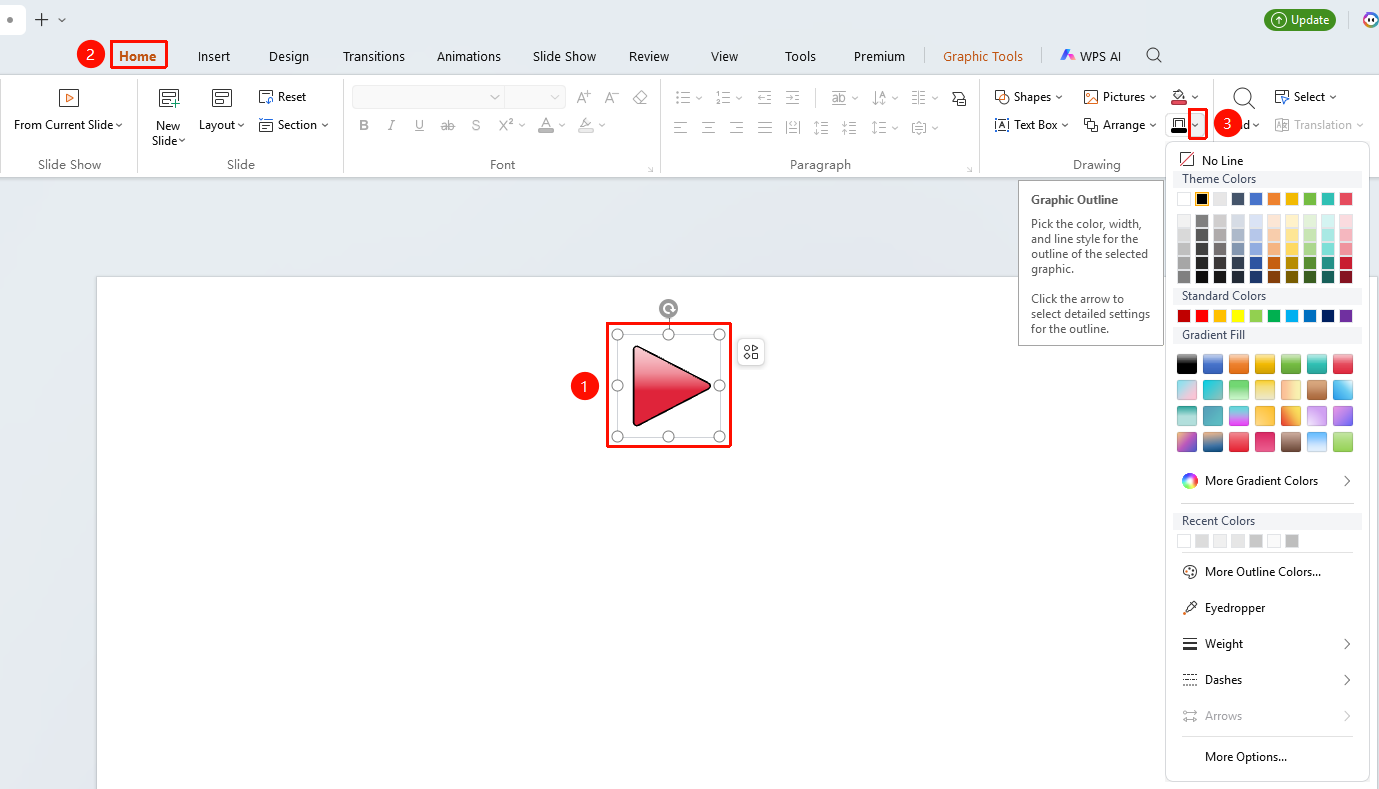Click the numbered list icon
1379x789 pixels.
[x=723, y=97]
